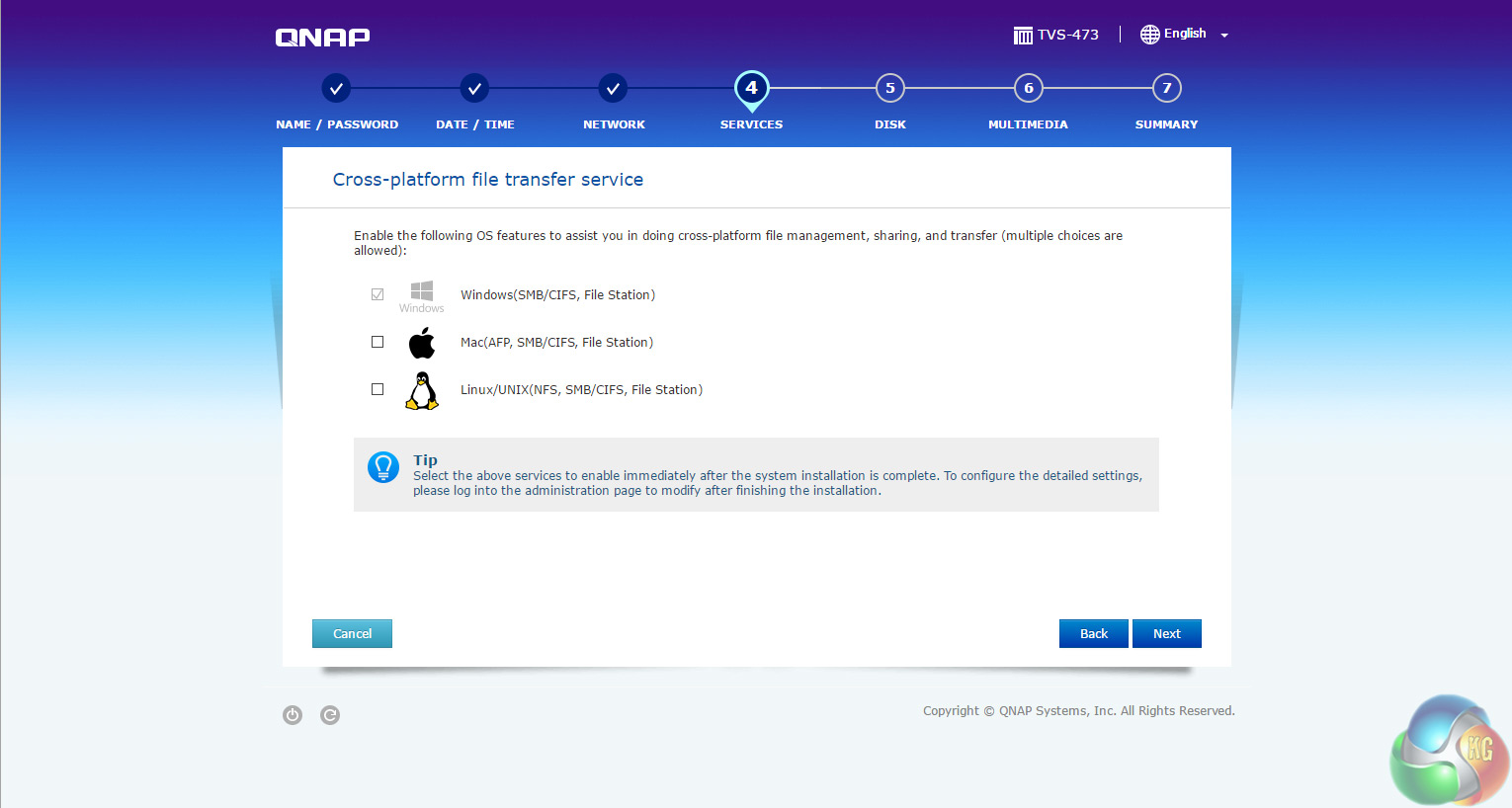Open the English language dropdown arrow
Image resolution: width=1512 pixels, height=808 pixels.
coord(1224,36)
